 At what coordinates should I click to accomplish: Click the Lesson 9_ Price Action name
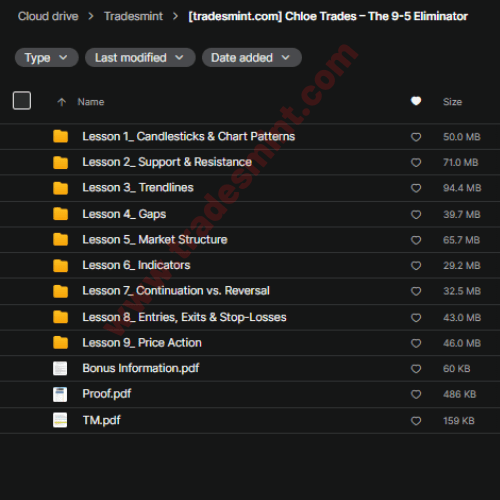(x=142, y=343)
